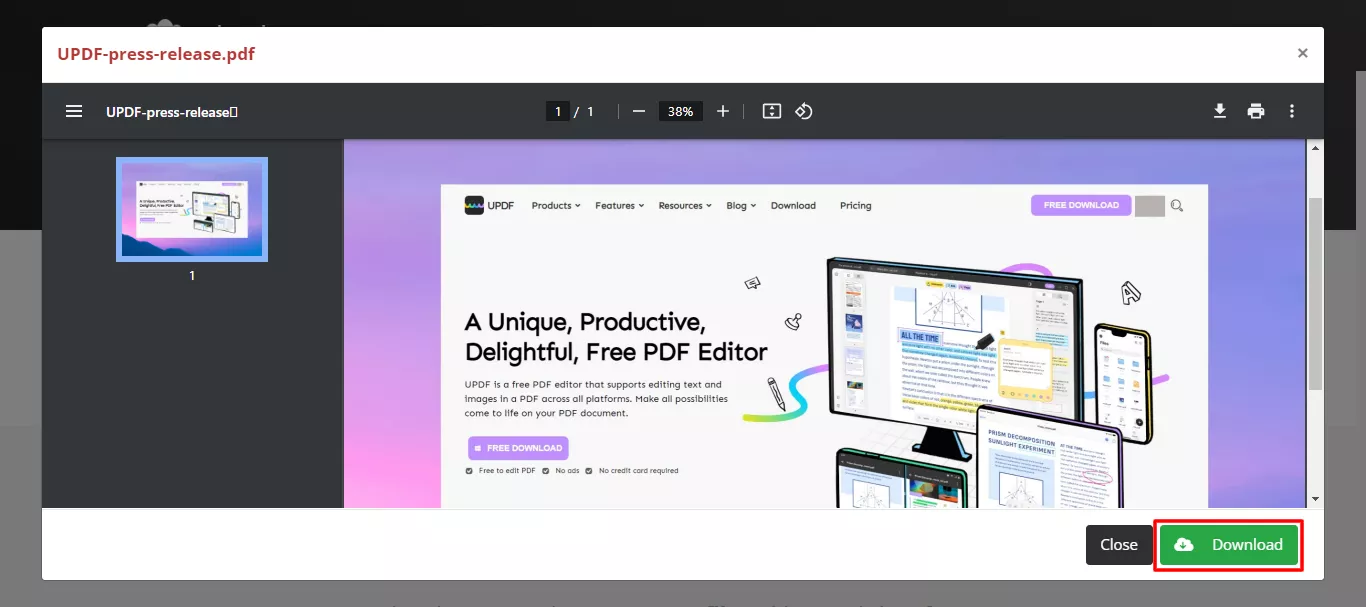Zoom in using the plus icon
1366x607 pixels.
click(x=723, y=111)
